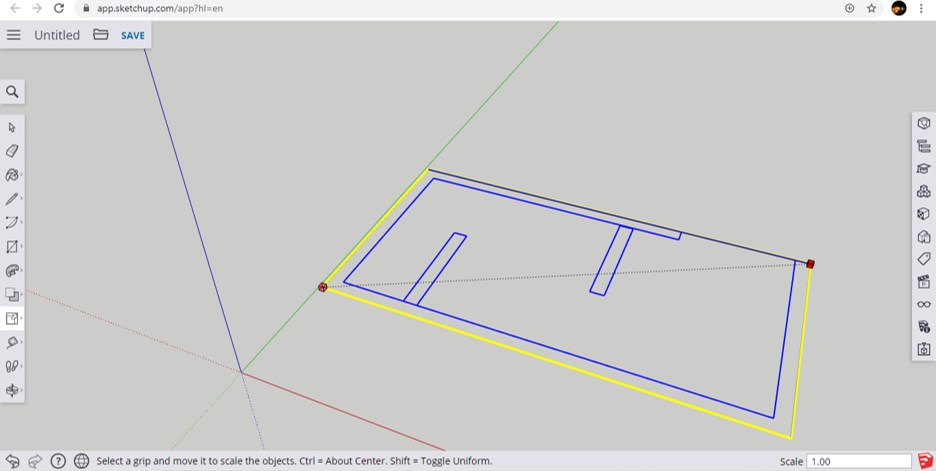
Task: Select the Orbit tool
Action: 12,390
